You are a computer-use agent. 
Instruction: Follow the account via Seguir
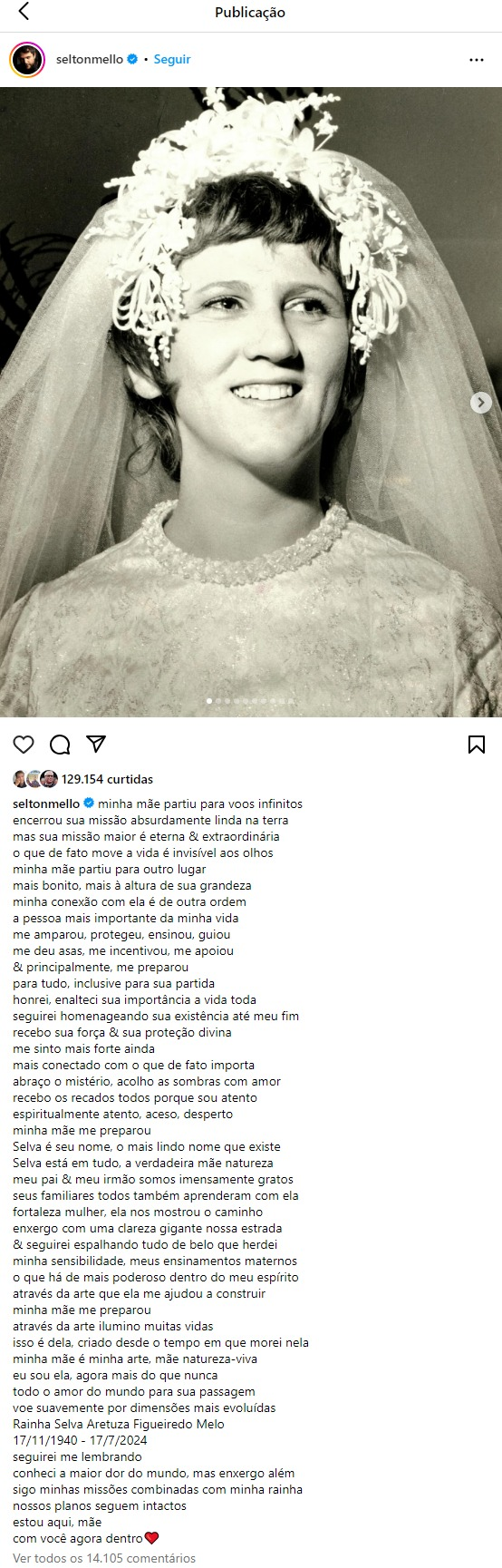[x=172, y=59]
